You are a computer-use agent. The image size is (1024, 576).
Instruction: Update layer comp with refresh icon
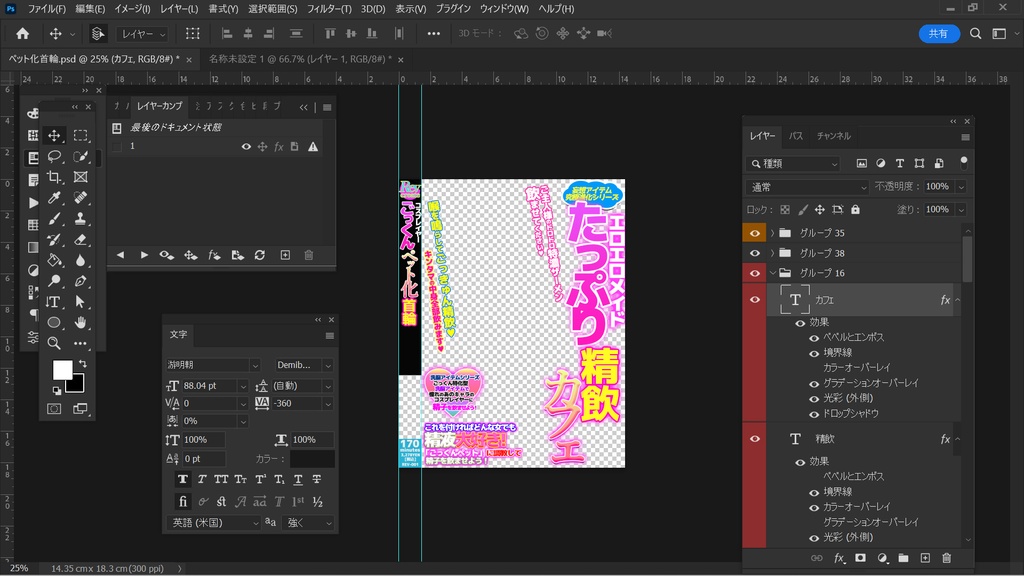pos(260,255)
